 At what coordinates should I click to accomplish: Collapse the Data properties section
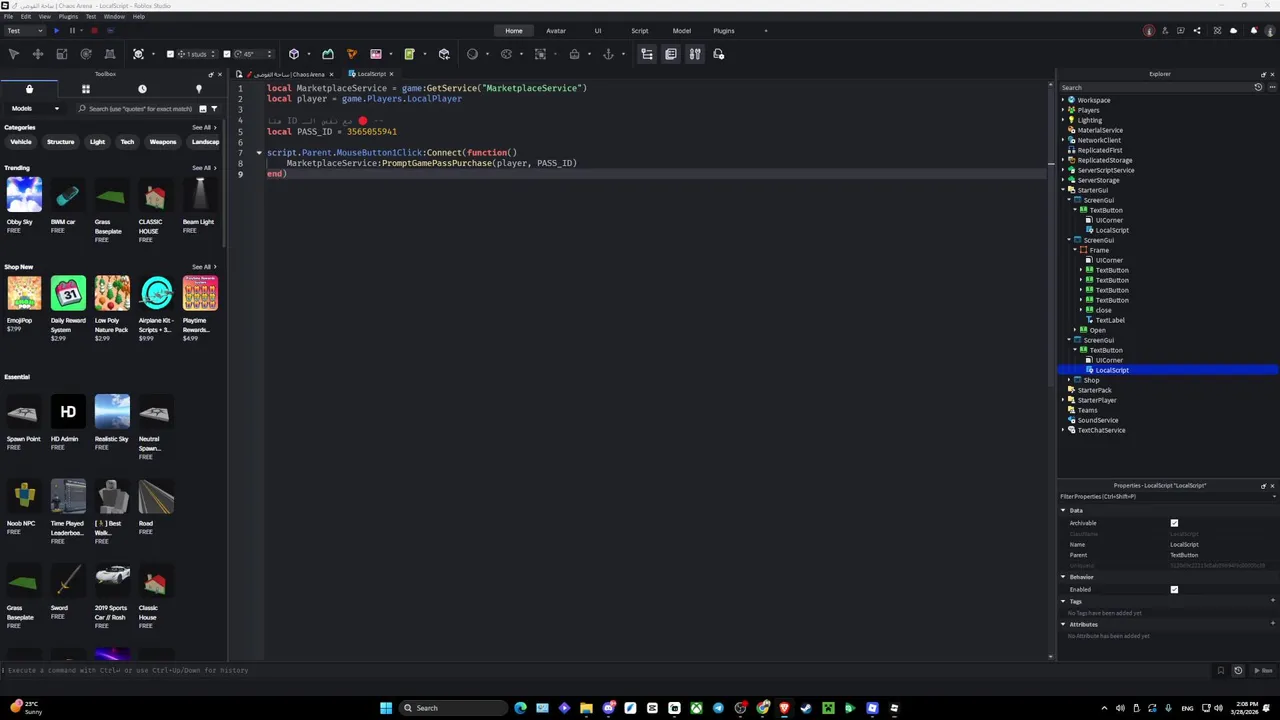1063,510
